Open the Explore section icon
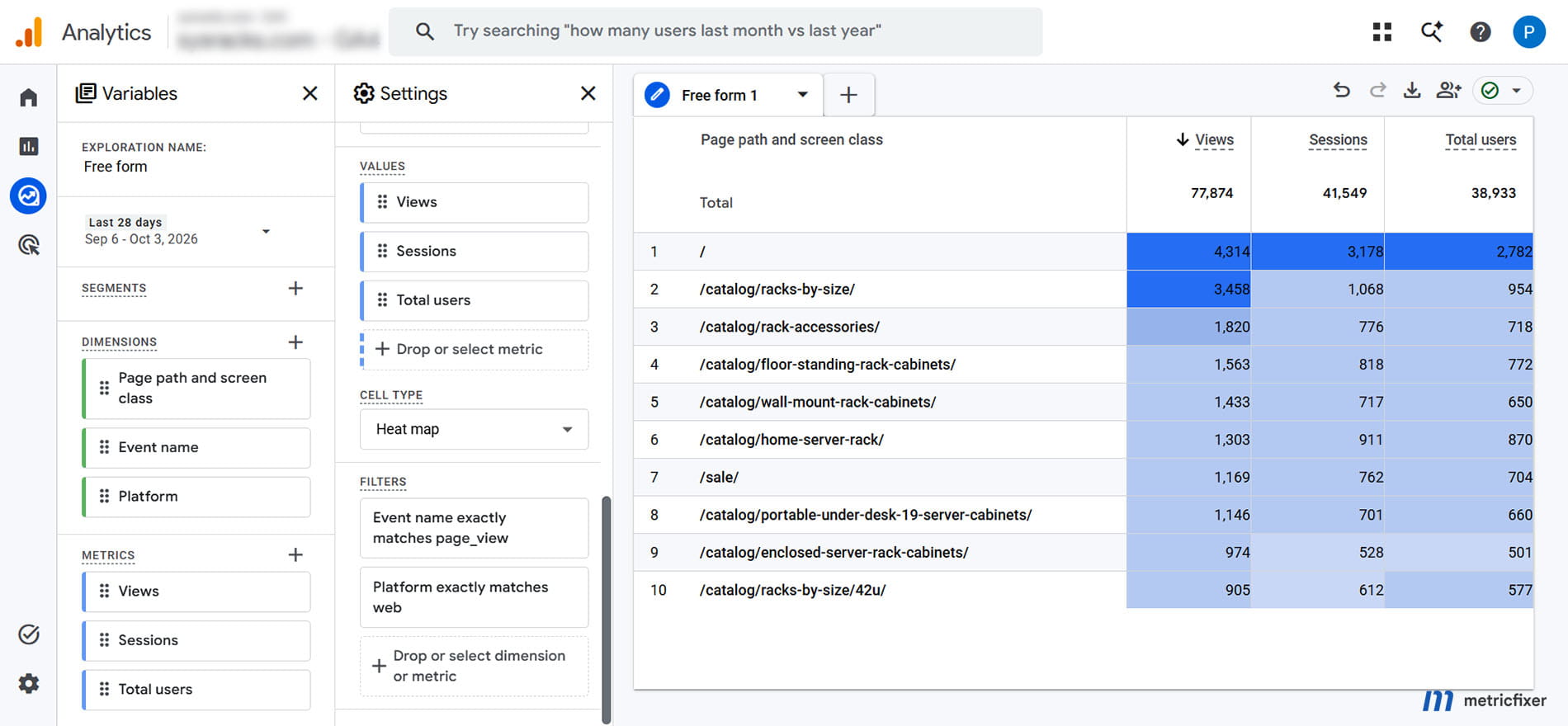The width and height of the screenshot is (1568, 726). point(29,196)
